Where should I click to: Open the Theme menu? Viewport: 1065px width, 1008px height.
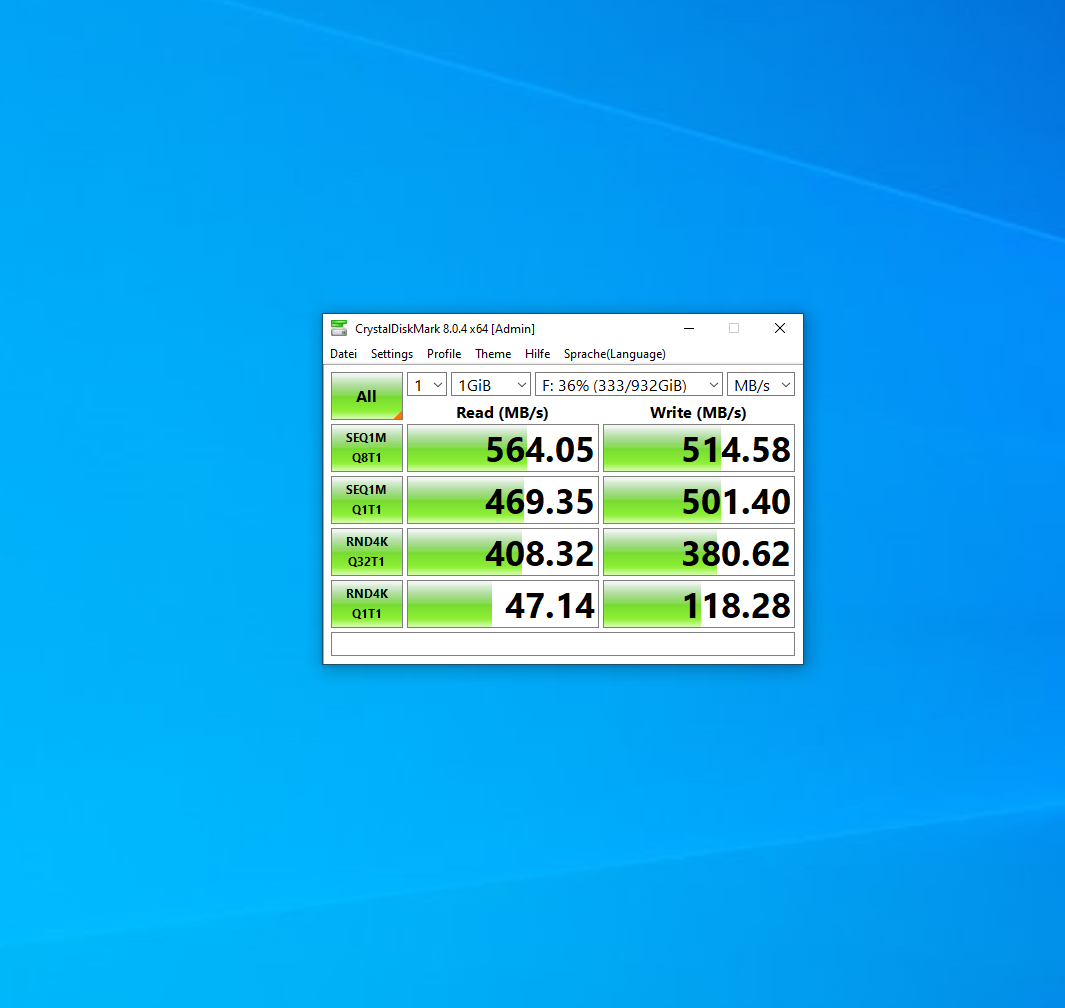[493, 354]
